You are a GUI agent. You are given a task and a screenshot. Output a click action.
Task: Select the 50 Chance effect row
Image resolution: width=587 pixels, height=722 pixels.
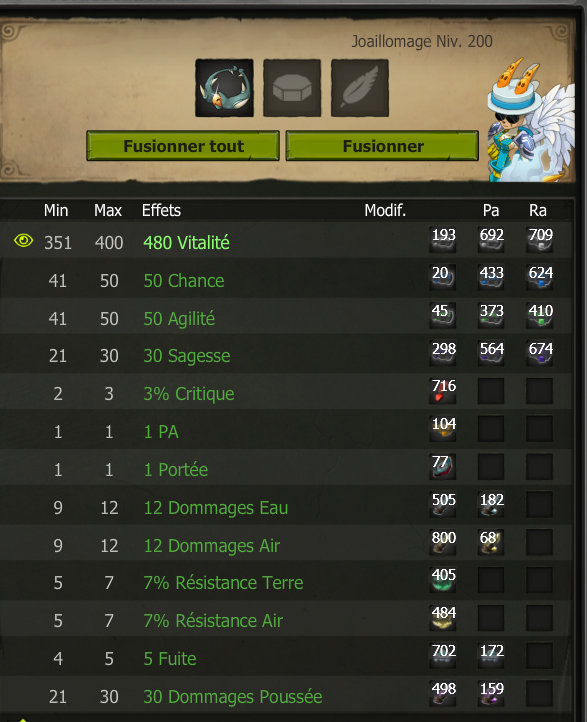click(285, 279)
